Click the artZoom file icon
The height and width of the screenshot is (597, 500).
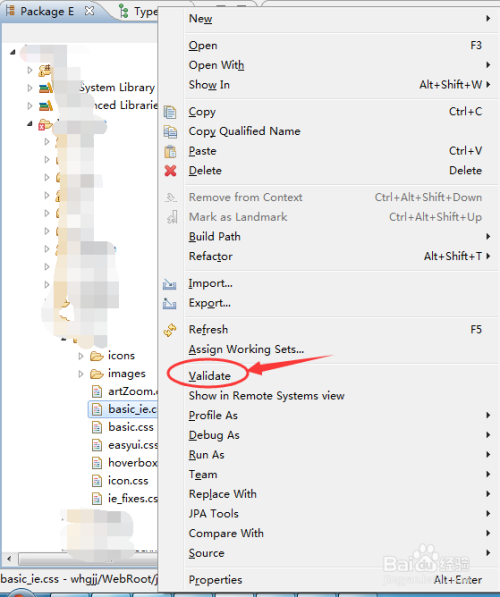tap(97, 391)
